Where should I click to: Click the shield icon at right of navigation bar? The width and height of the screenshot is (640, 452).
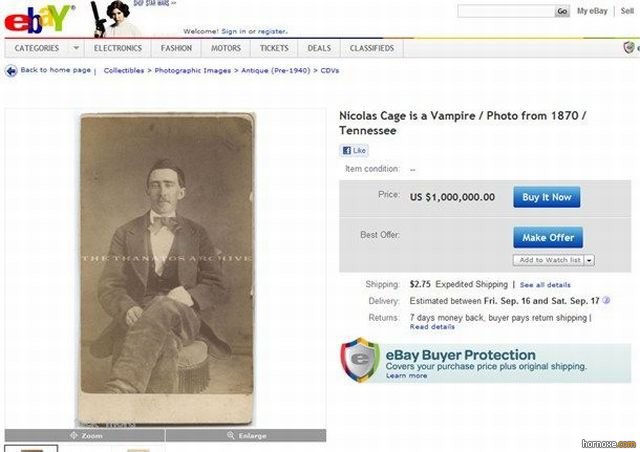[x=629, y=47]
